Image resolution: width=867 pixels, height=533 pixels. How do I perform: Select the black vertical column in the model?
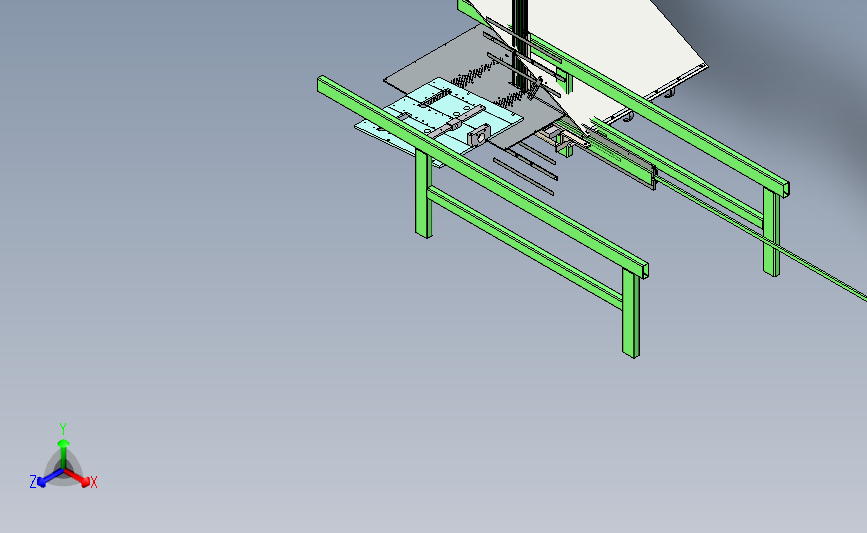(521, 44)
